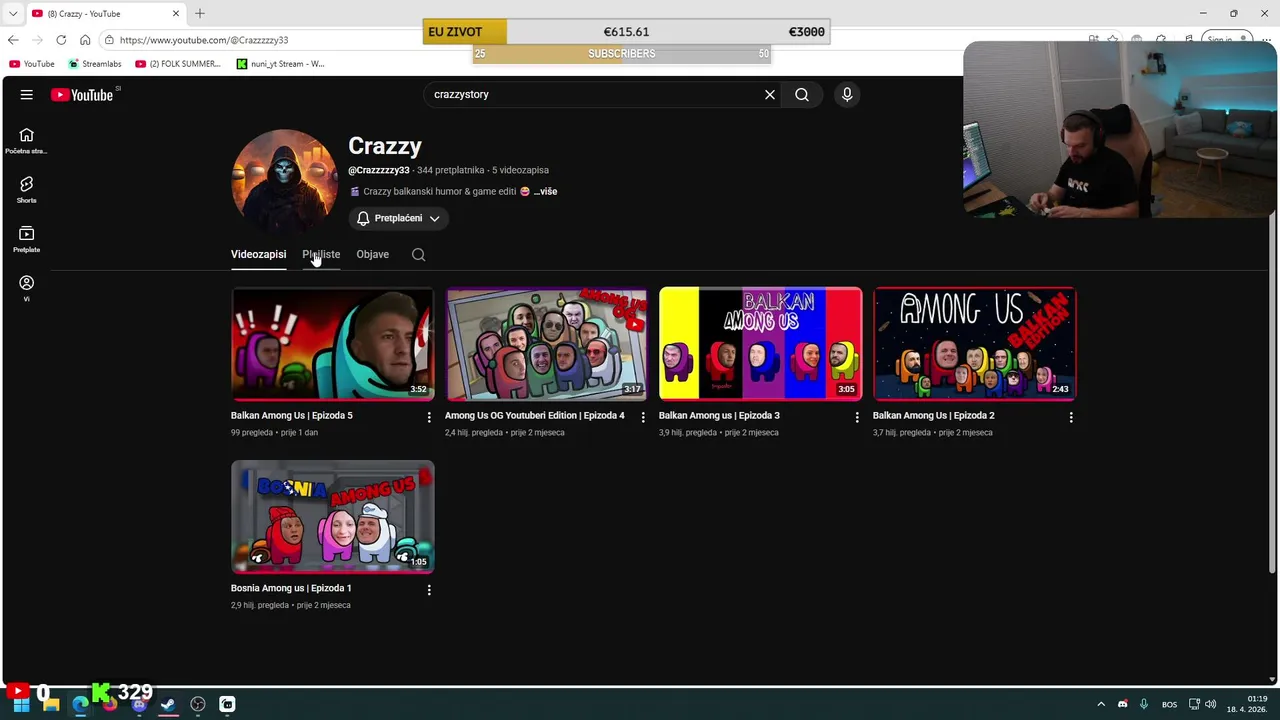Close the Crazzy - YouTube tab
This screenshot has width=1280, height=720.
176,13
